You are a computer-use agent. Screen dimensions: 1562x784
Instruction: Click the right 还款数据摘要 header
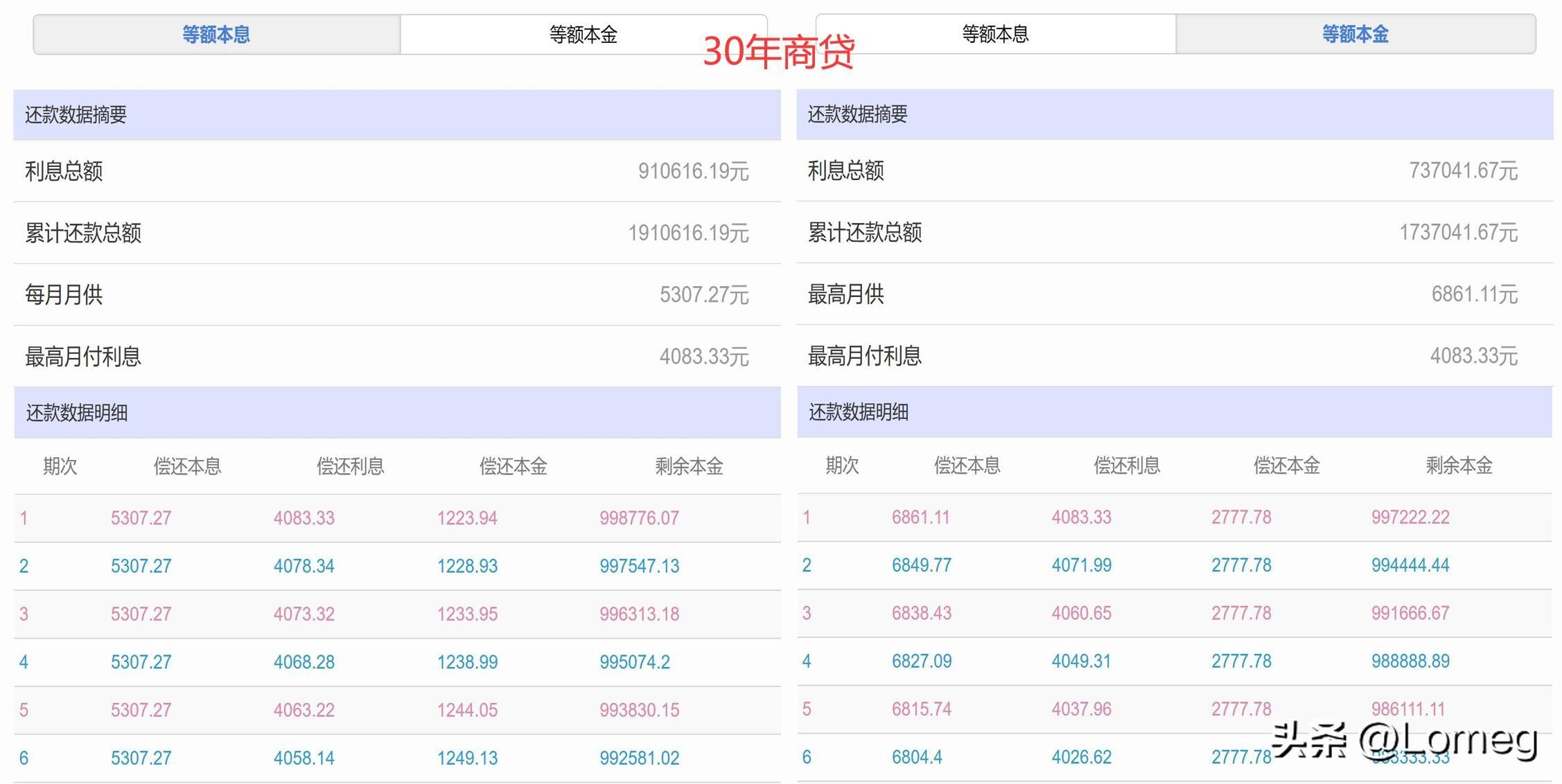(859, 115)
